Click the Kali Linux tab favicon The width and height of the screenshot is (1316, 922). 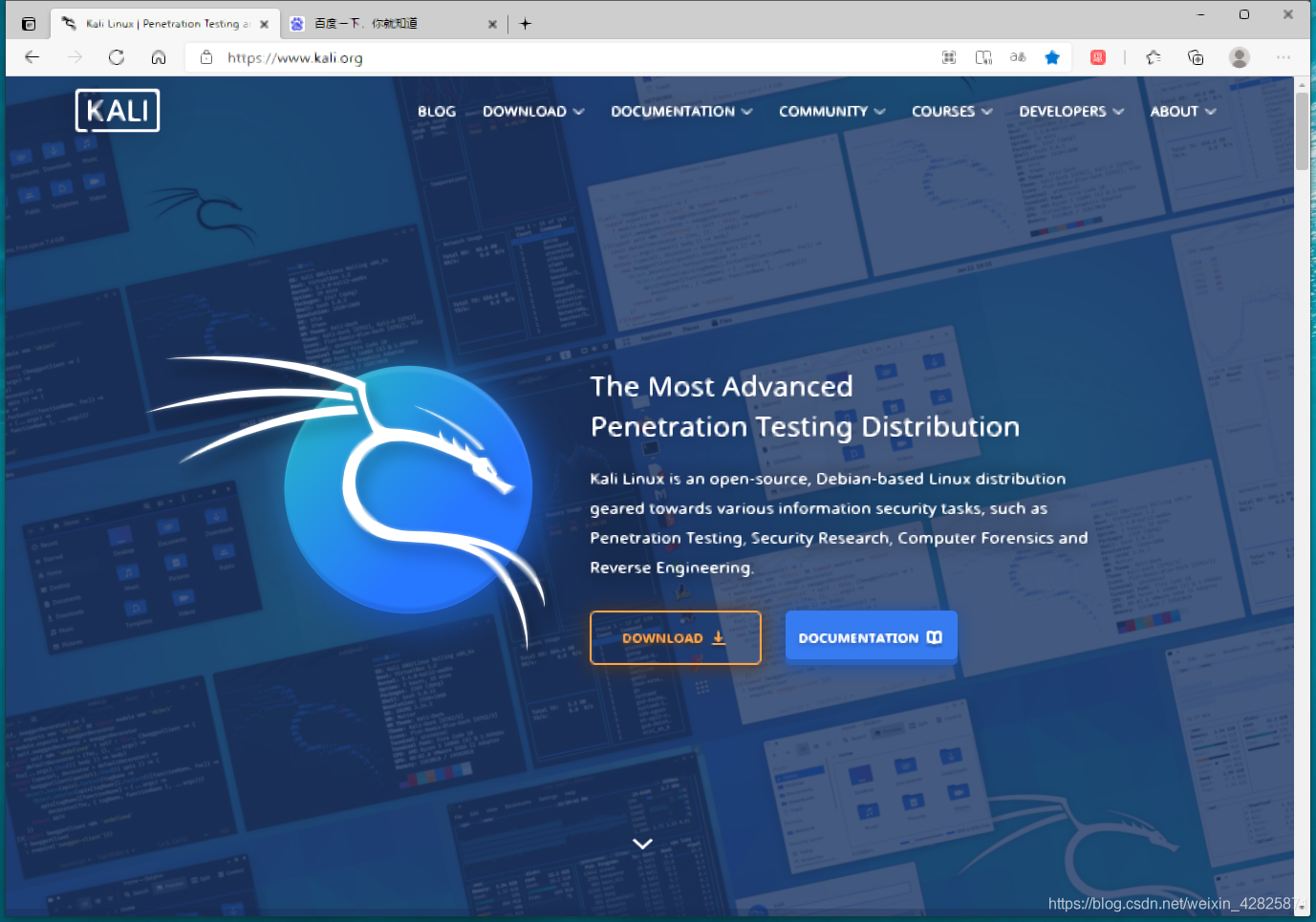69,23
